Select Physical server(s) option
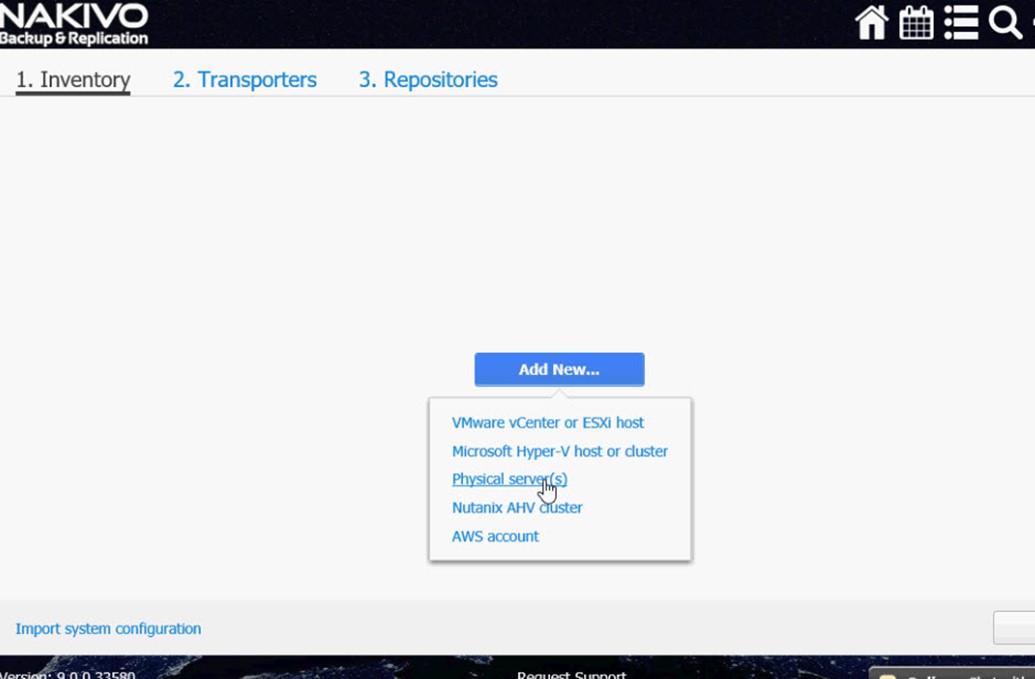This screenshot has height=679, width=1035. pyautogui.click(x=509, y=479)
